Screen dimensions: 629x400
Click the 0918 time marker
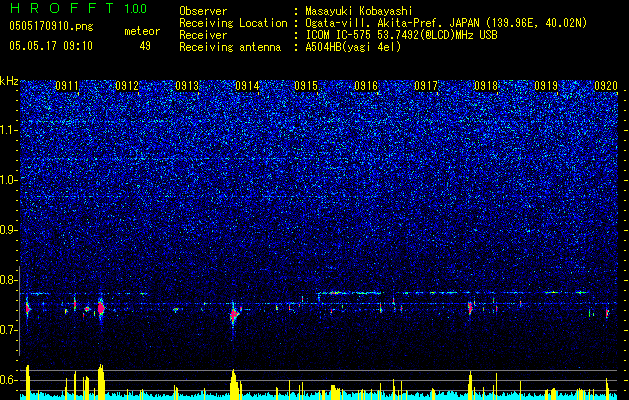(x=486, y=85)
